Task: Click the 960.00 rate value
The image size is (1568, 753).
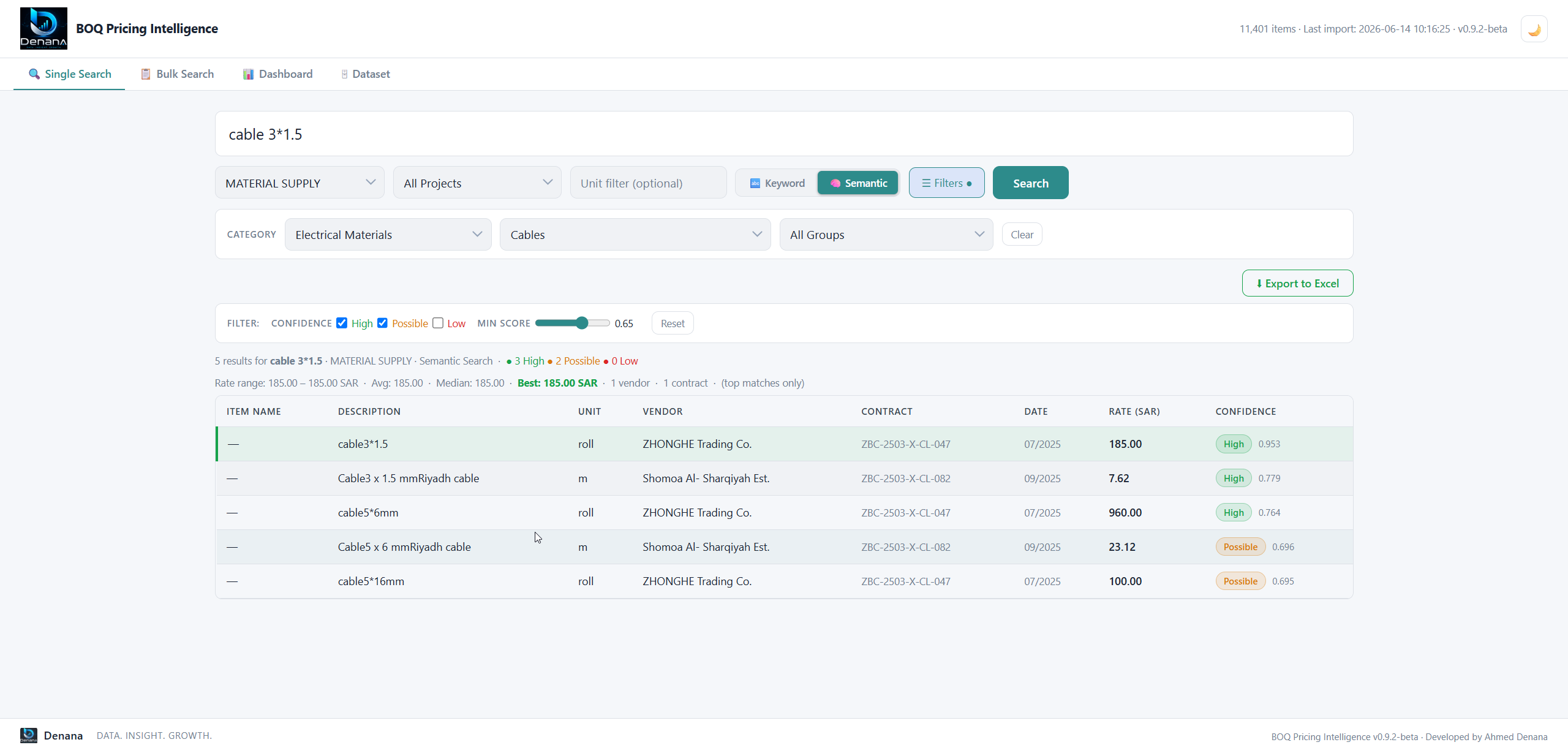Action: click(1125, 513)
